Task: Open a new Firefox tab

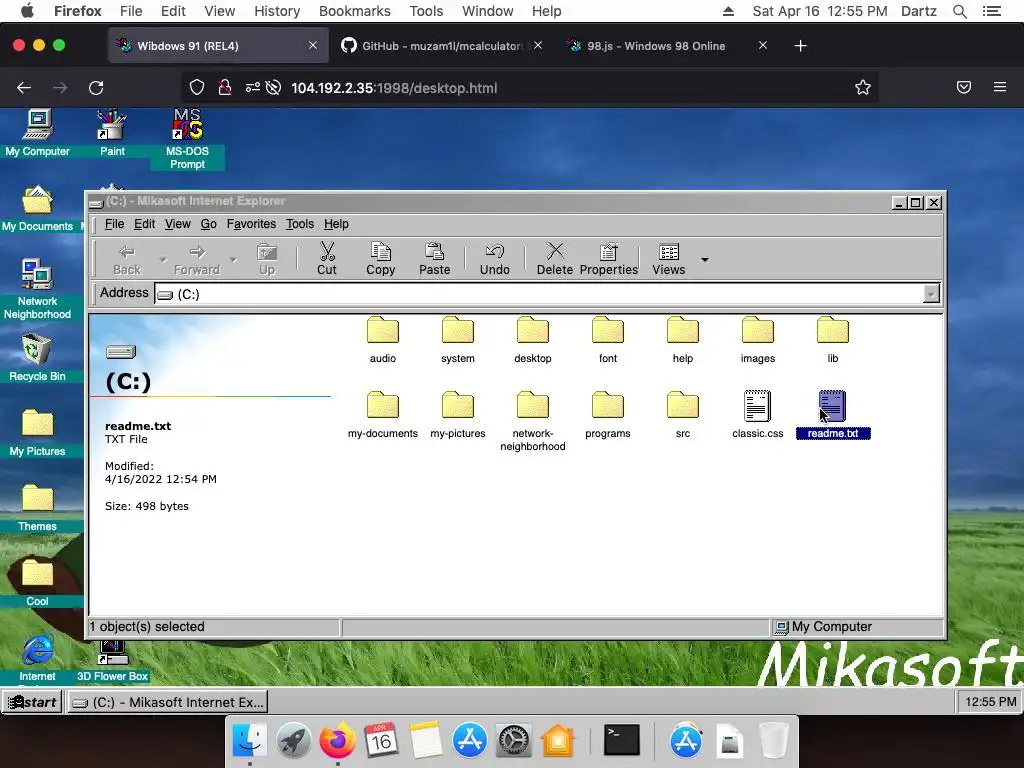Action: pos(801,46)
